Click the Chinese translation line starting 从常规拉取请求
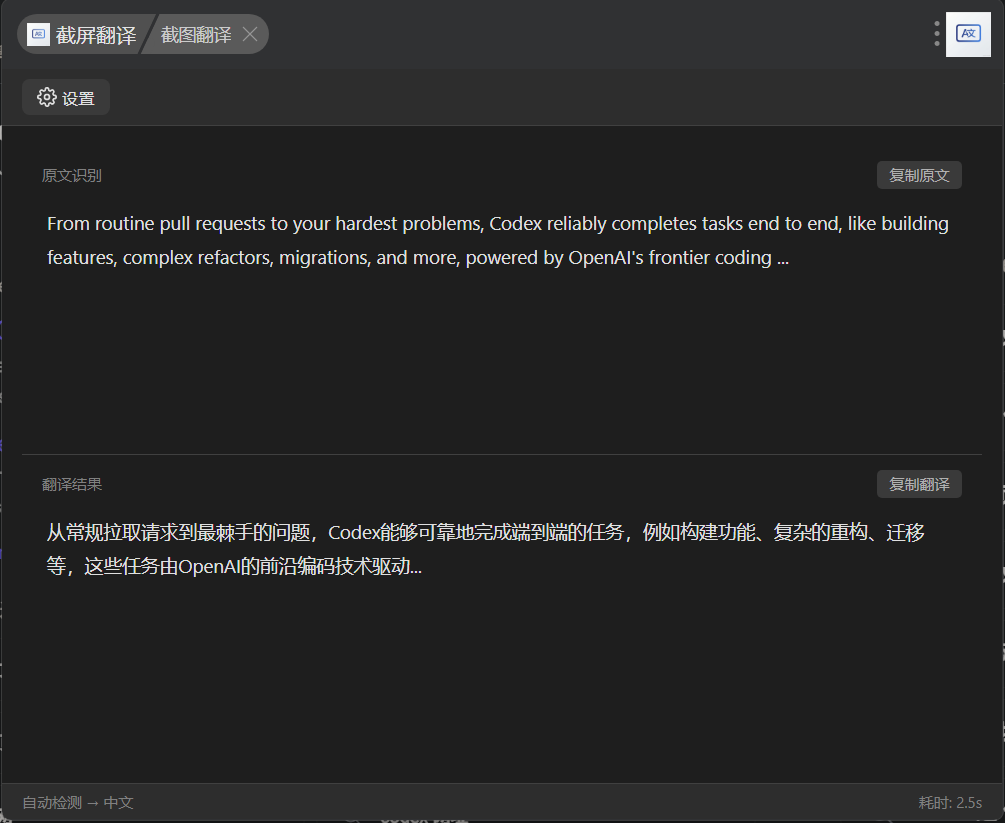The height and width of the screenshot is (823, 1005). pos(486,533)
